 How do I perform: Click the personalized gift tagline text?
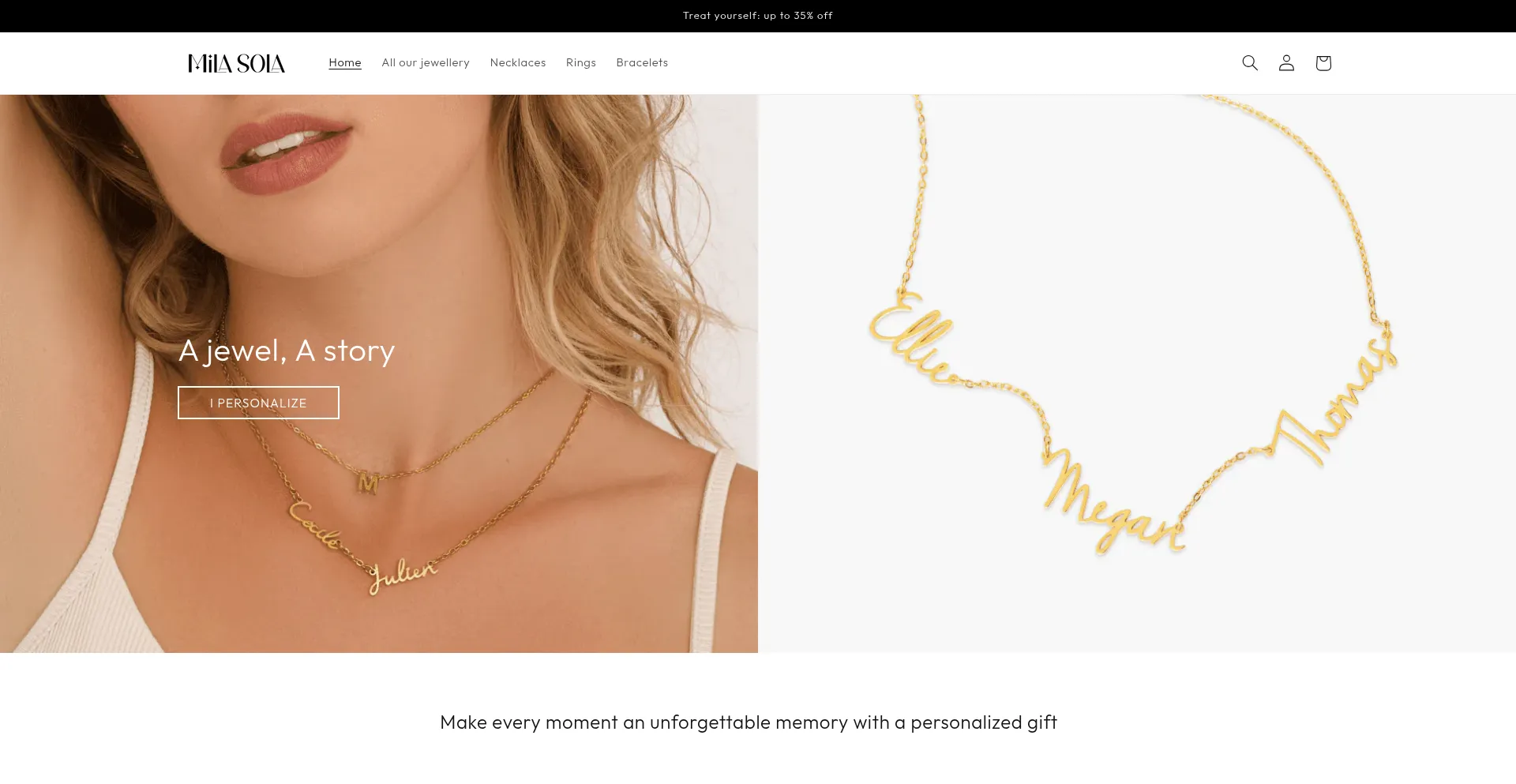(x=749, y=722)
